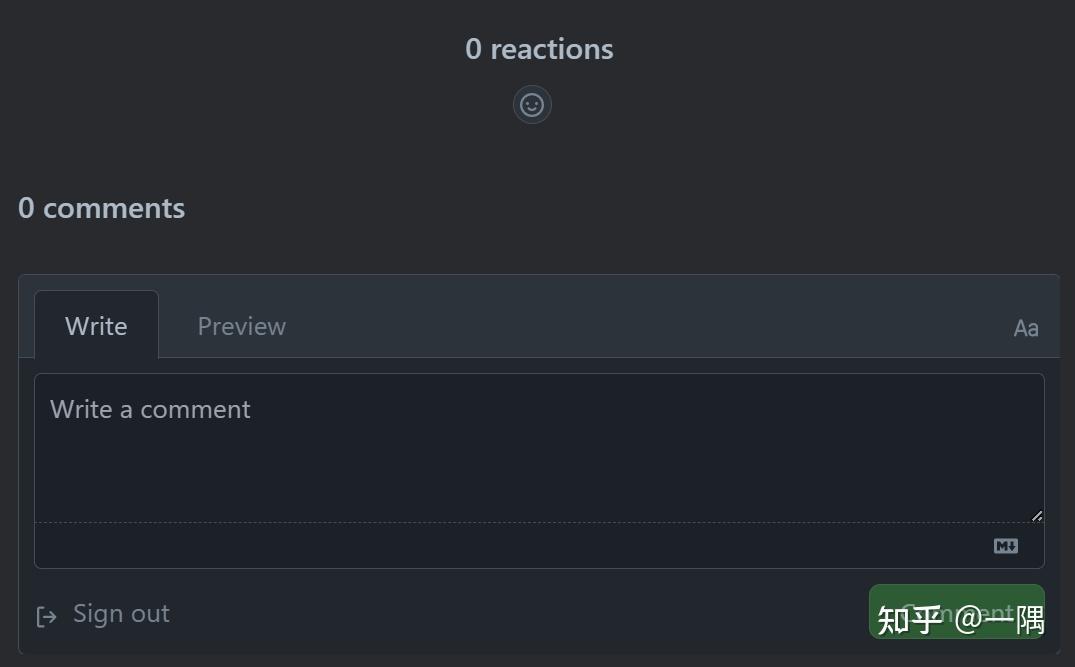The width and height of the screenshot is (1075, 667).
Task: Open the emoji reaction picker smiley
Action: tap(532, 104)
